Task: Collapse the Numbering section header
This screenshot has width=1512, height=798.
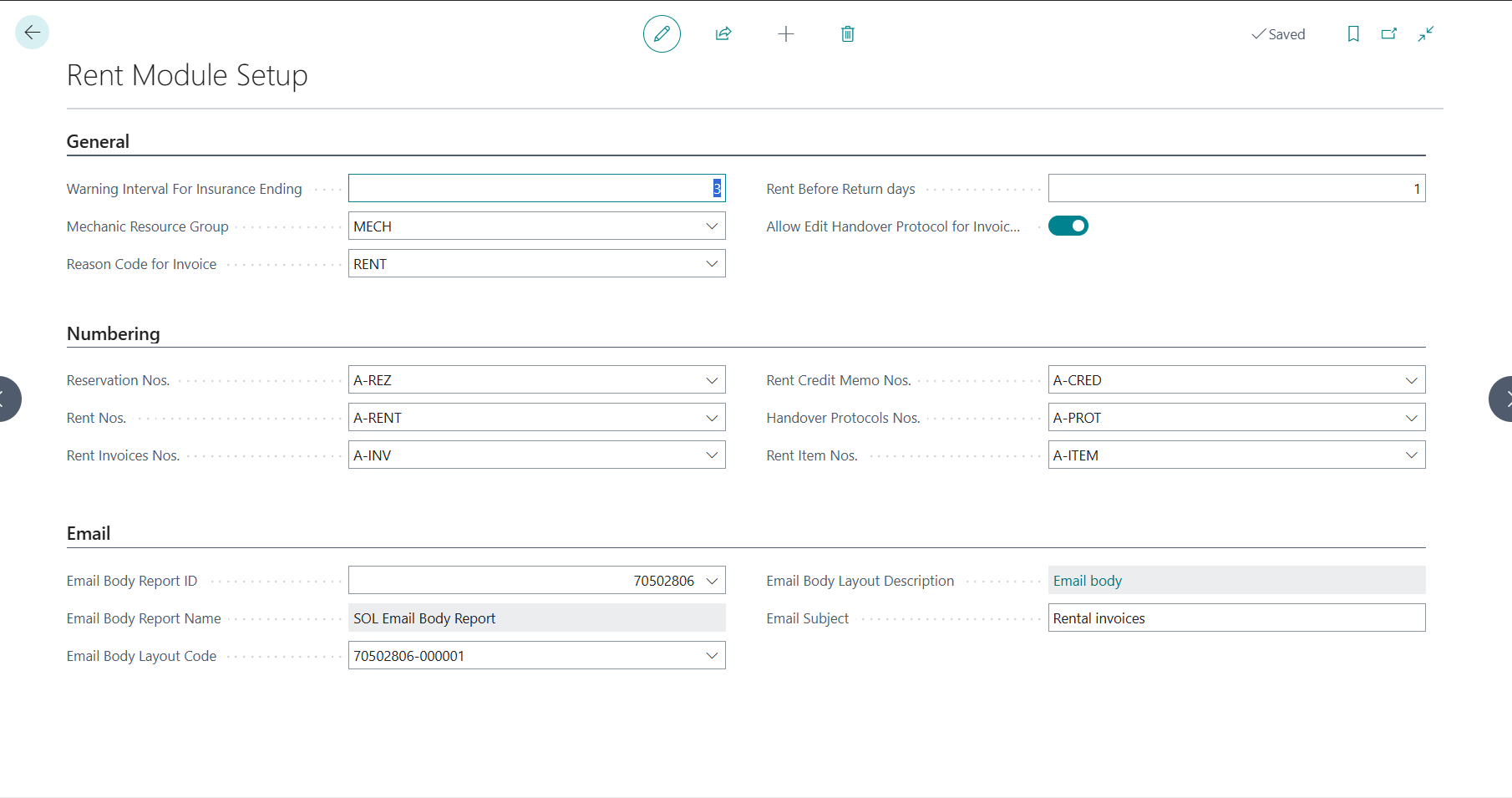Action: click(114, 334)
